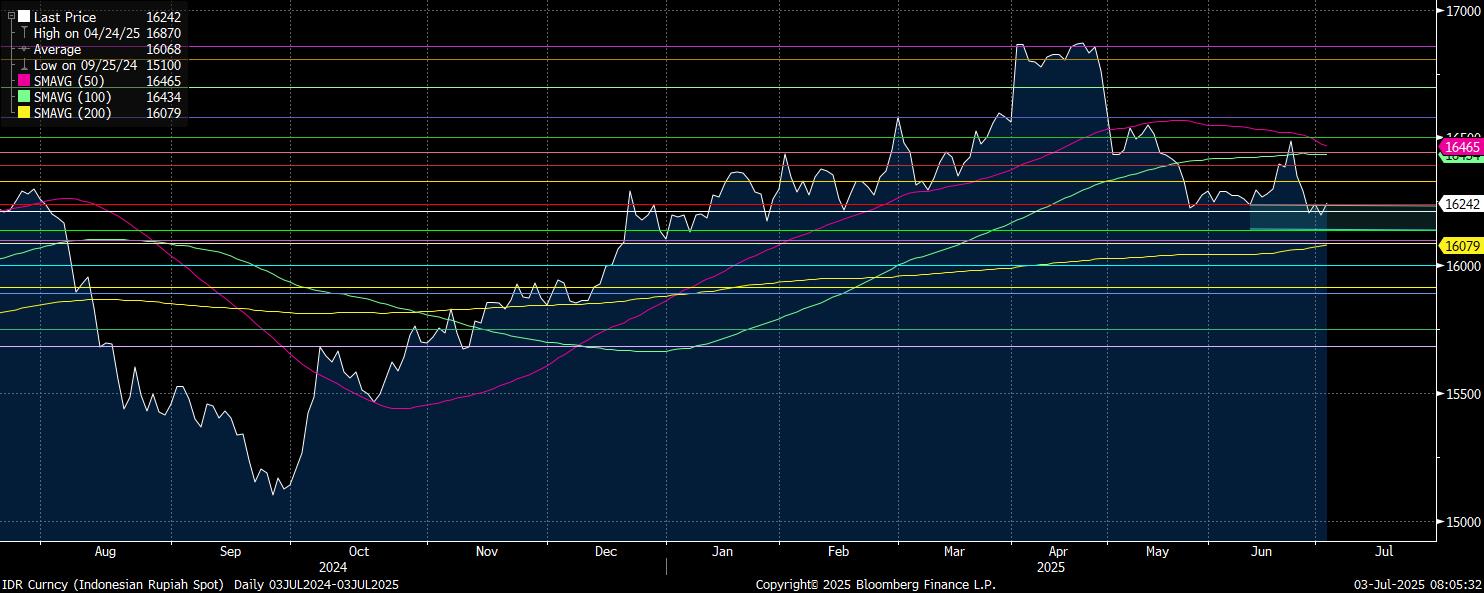The height and width of the screenshot is (593, 1484).
Task: Click the Jul label on the time axis
Action: pyautogui.click(x=1385, y=551)
